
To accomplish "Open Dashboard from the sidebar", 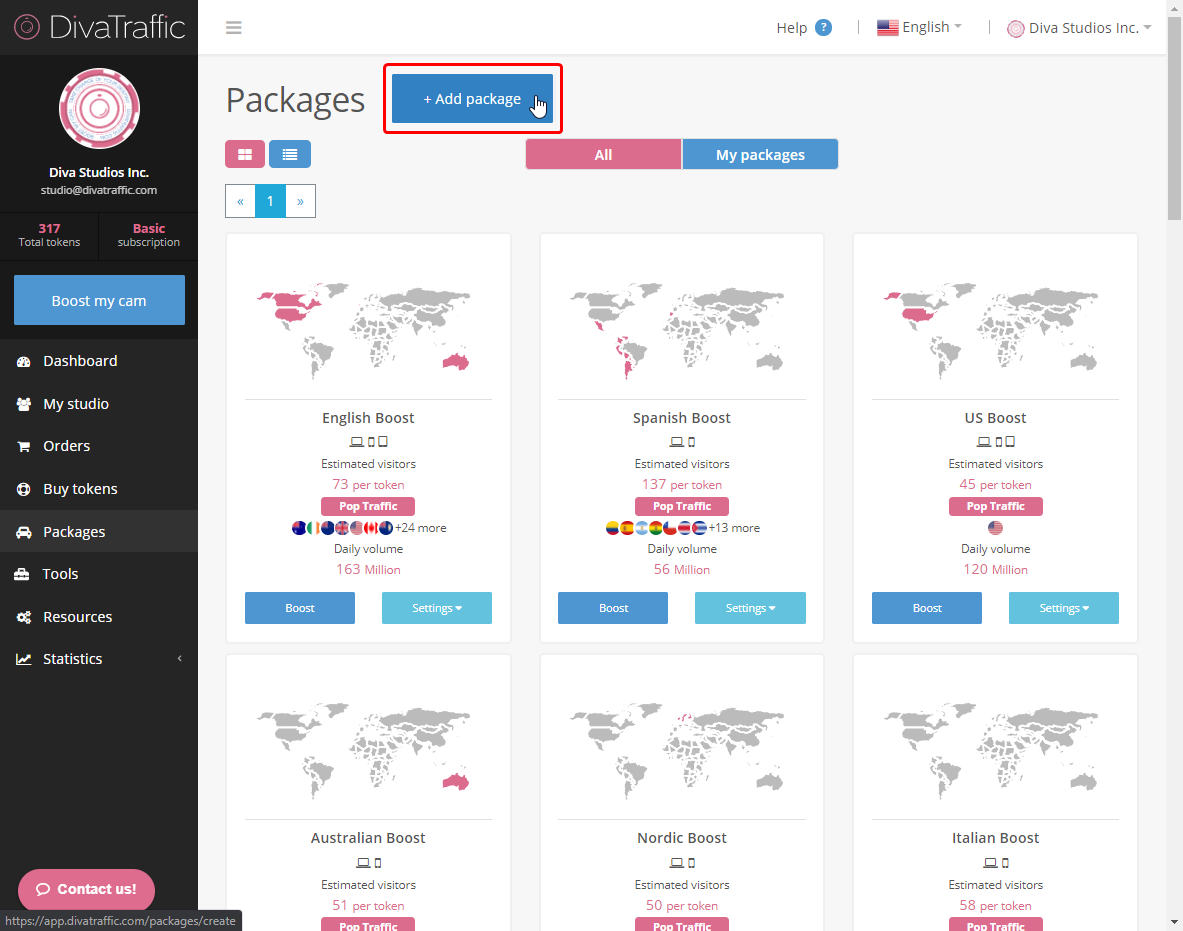I will pos(99,361).
